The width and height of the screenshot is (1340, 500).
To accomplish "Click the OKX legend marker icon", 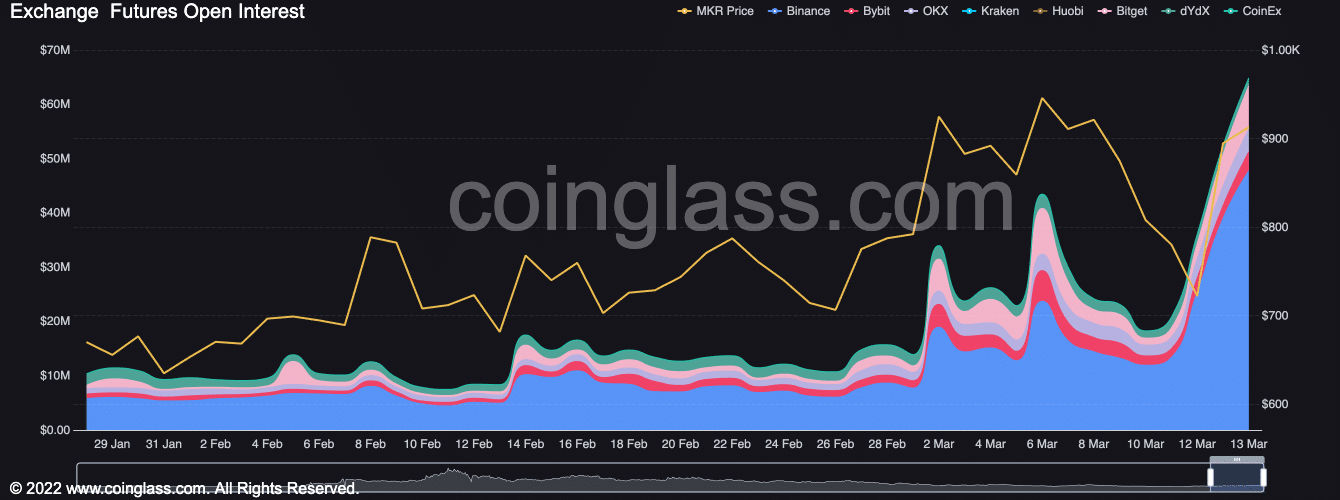I will tap(911, 11).
